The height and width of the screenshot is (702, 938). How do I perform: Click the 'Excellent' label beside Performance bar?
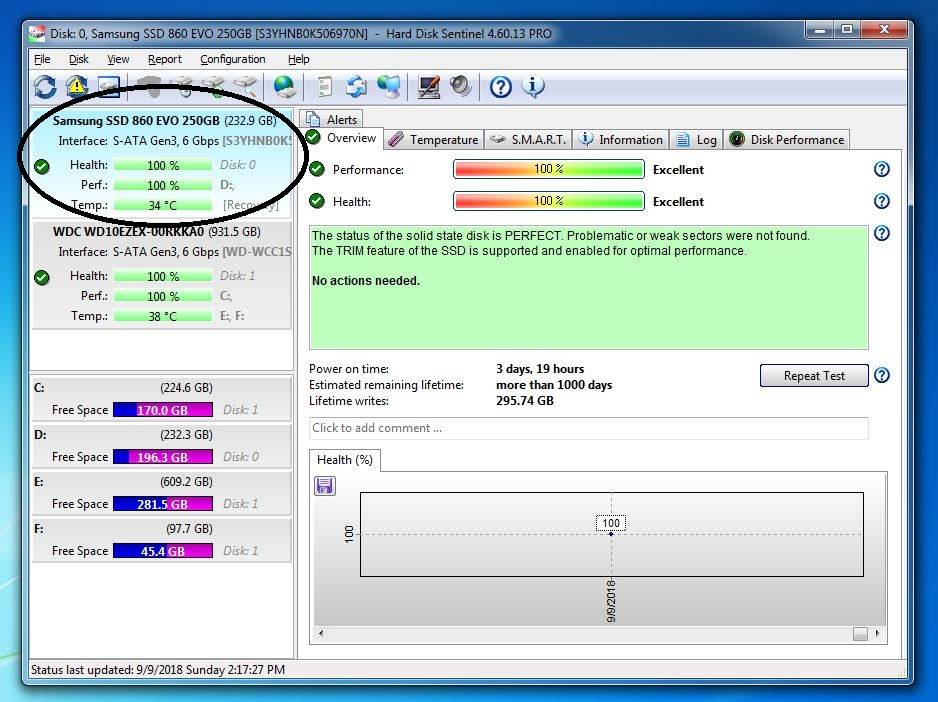point(678,170)
